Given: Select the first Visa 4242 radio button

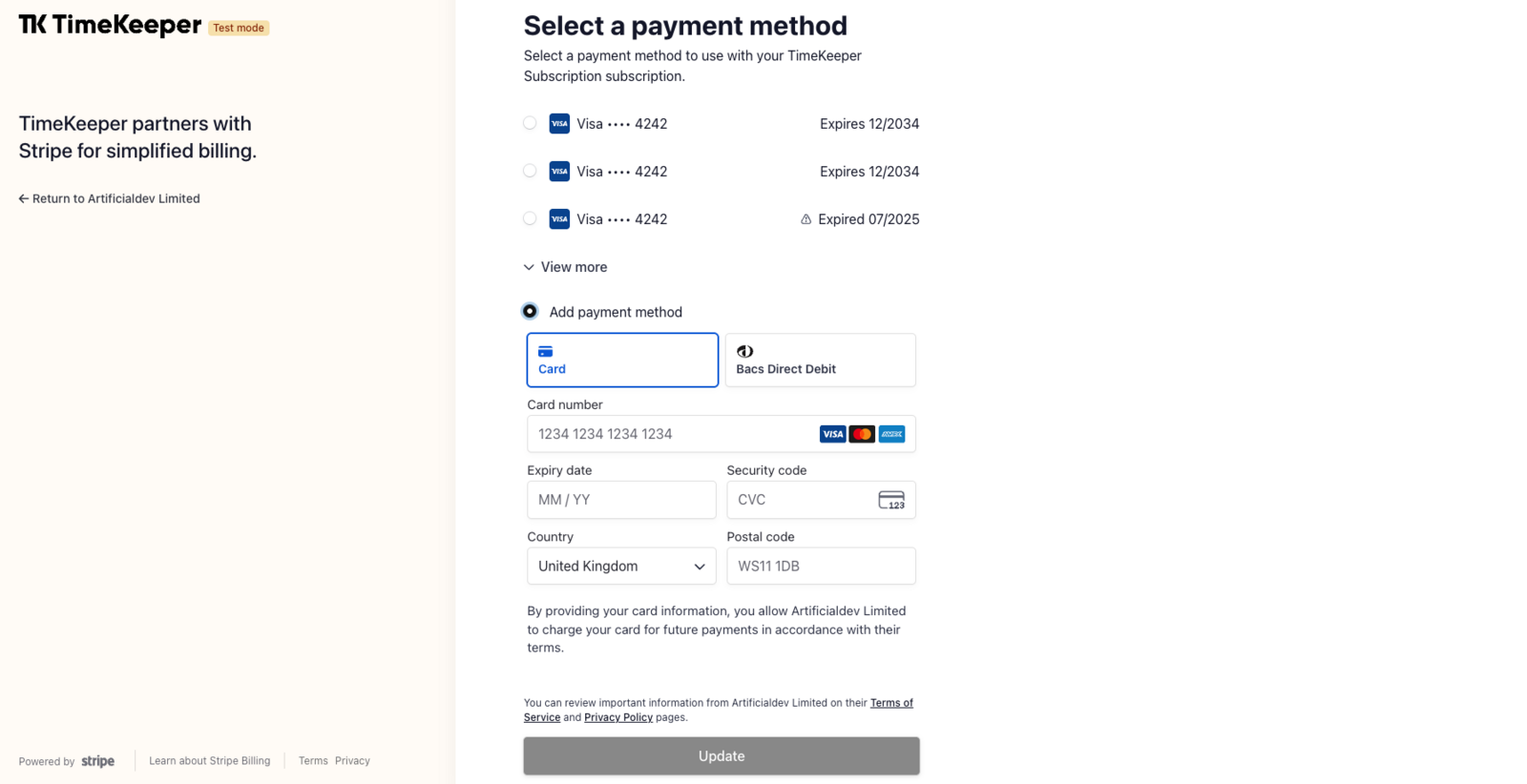Looking at the screenshot, I should [x=530, y=123].
